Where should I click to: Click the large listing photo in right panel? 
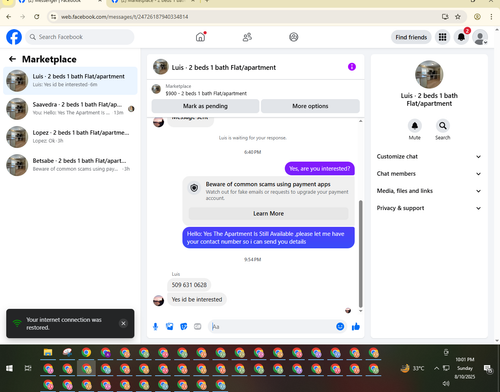429,74
